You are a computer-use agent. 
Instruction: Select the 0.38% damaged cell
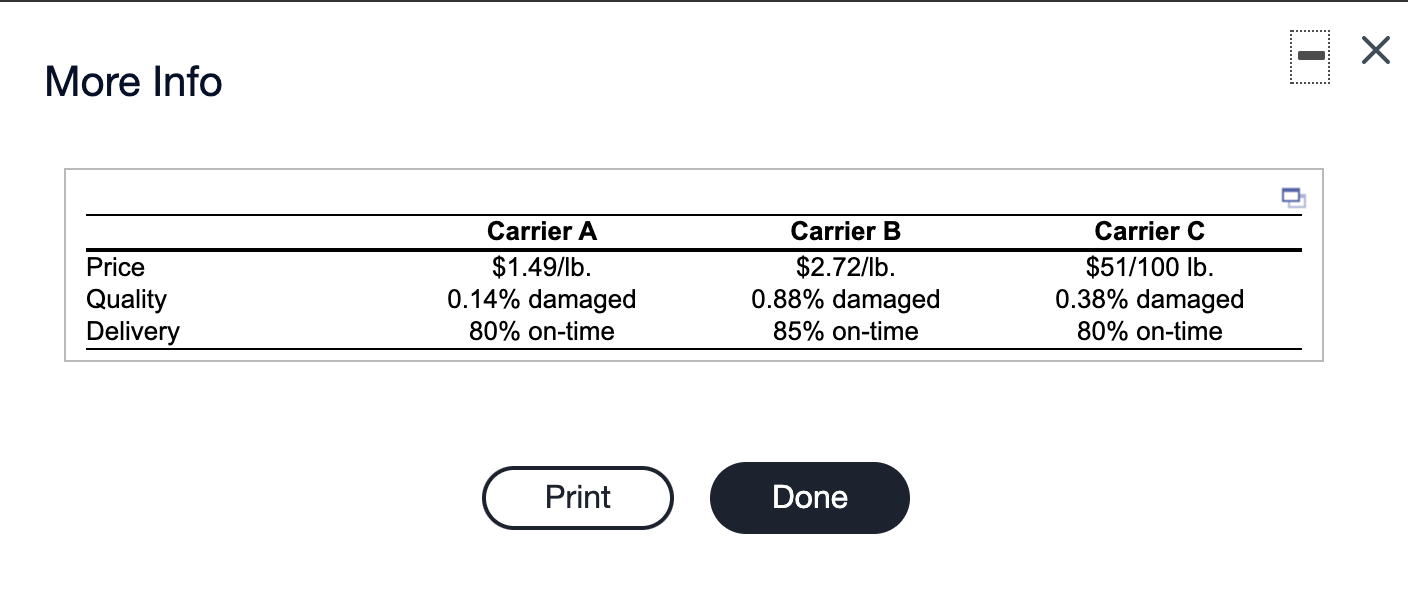(1150, 299)
